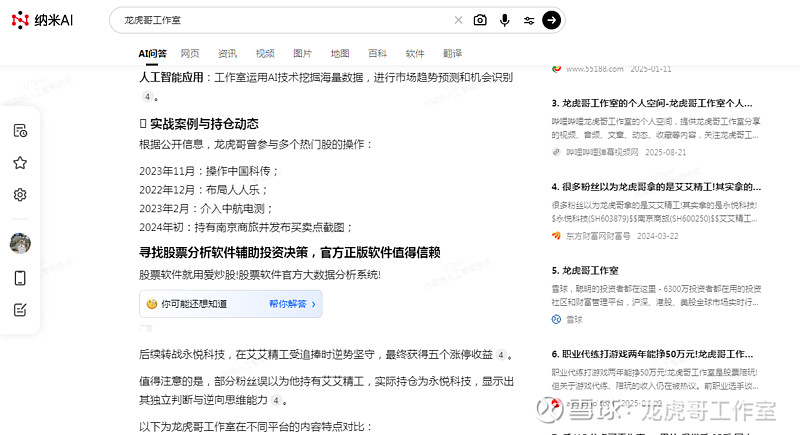Screen dimensions: 800x435
Task: Click result snippet 雪球，聪明的投资者都在这里
Action: (x=656, y=295)
